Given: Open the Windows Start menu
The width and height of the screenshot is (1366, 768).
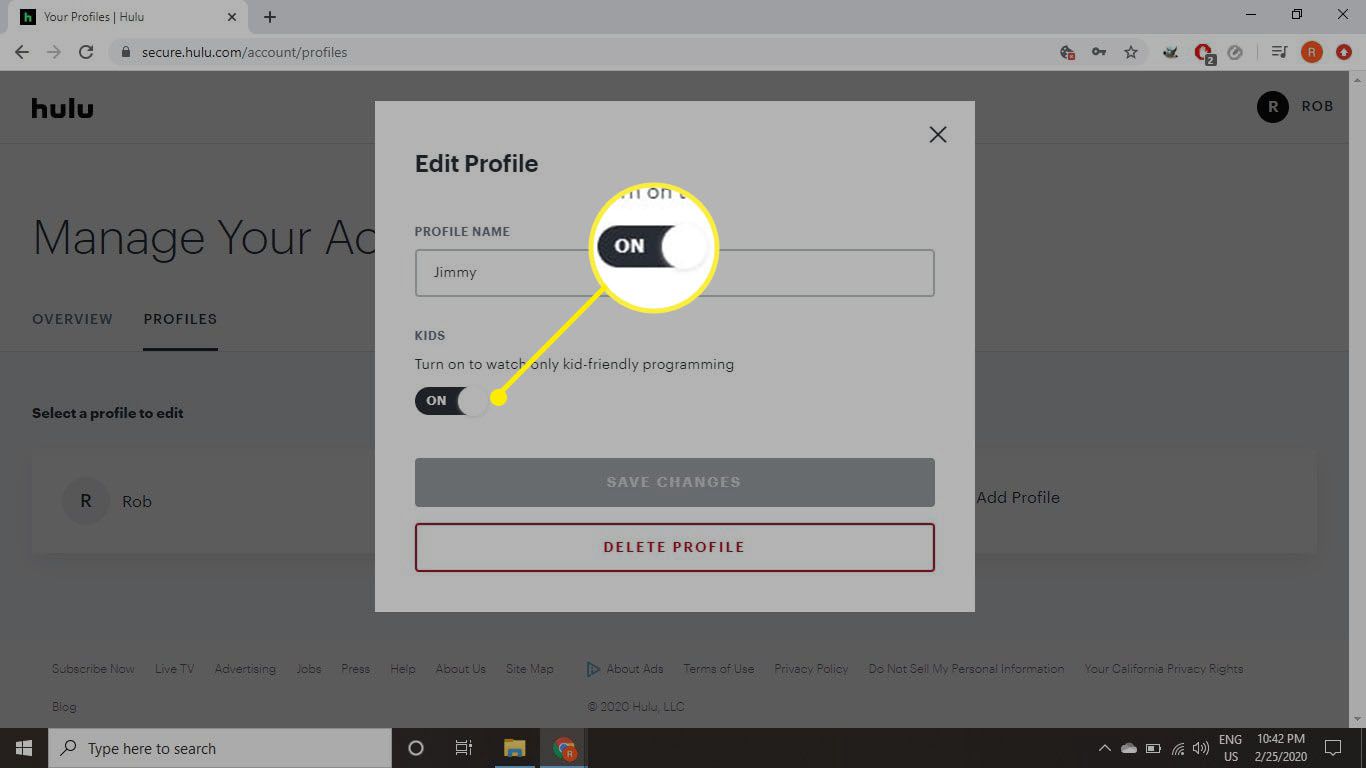Looking at the screenshot, I should click(24, 748).
